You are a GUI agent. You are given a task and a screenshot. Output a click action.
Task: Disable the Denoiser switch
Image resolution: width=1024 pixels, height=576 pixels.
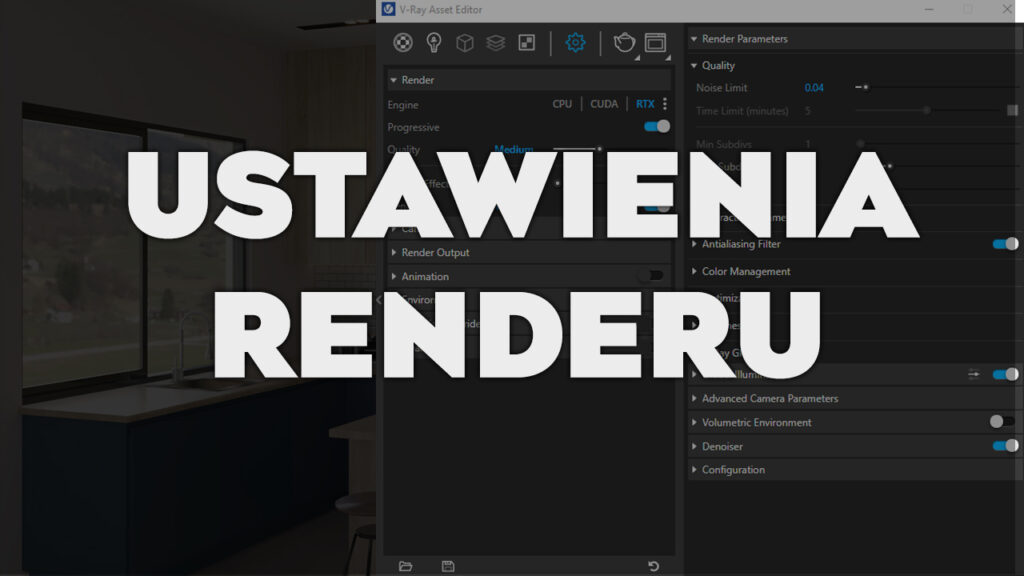point(1005,446)
